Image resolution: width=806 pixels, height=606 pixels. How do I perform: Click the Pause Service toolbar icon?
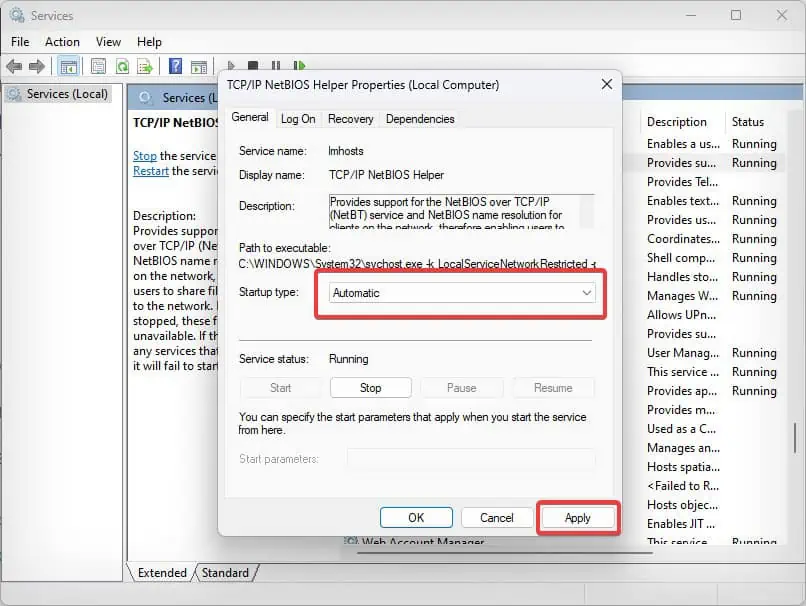tap(276, 66)
